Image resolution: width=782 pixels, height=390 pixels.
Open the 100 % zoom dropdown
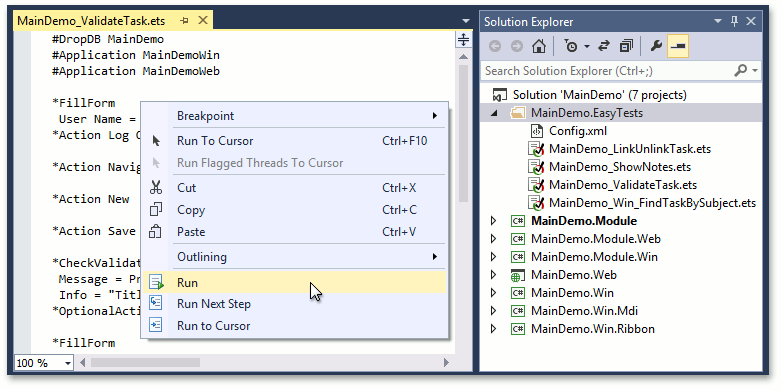(68, 364)
